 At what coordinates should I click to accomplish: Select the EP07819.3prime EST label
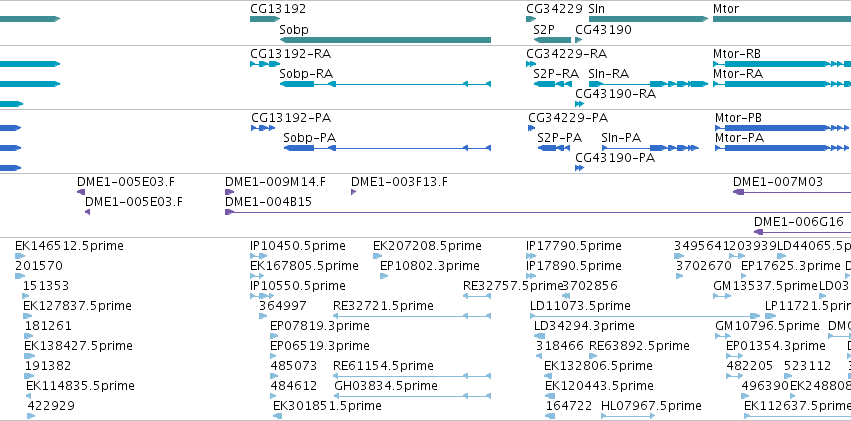coord(320,326)
